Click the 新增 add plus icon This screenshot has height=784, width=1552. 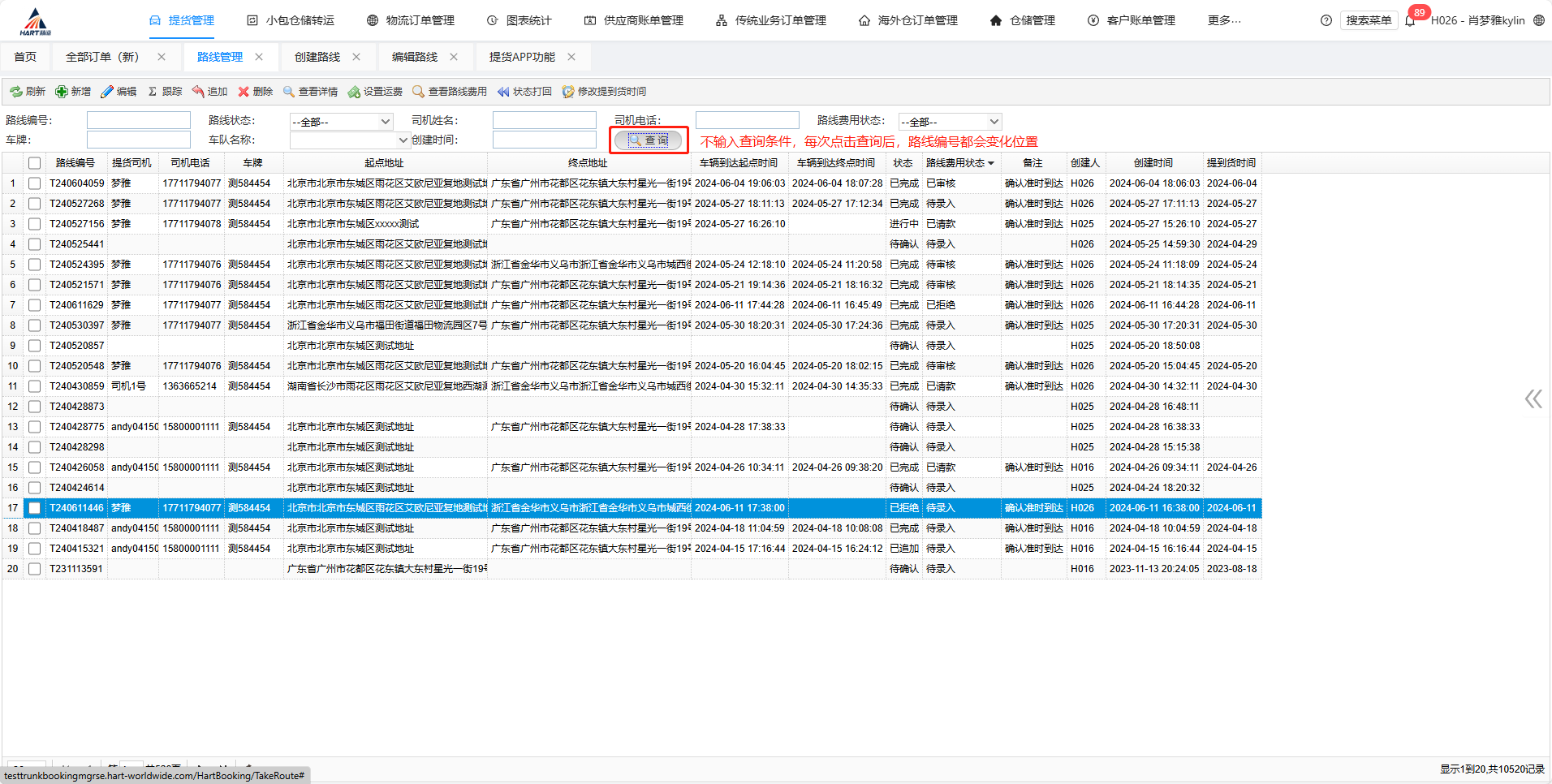coord(61,92)
